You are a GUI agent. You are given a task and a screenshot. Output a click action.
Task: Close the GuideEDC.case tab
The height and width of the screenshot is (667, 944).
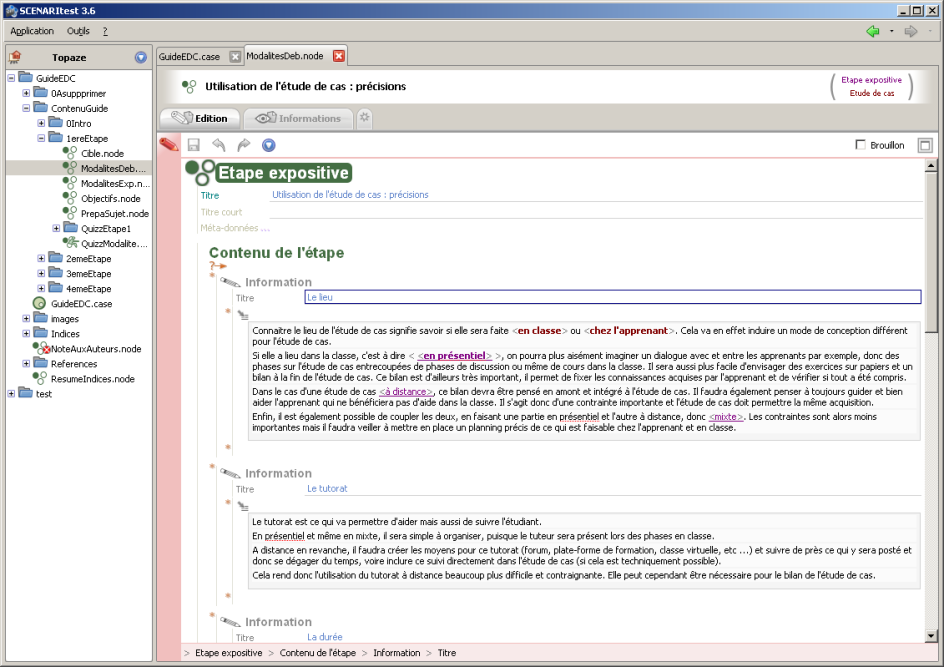pos(235,57)
